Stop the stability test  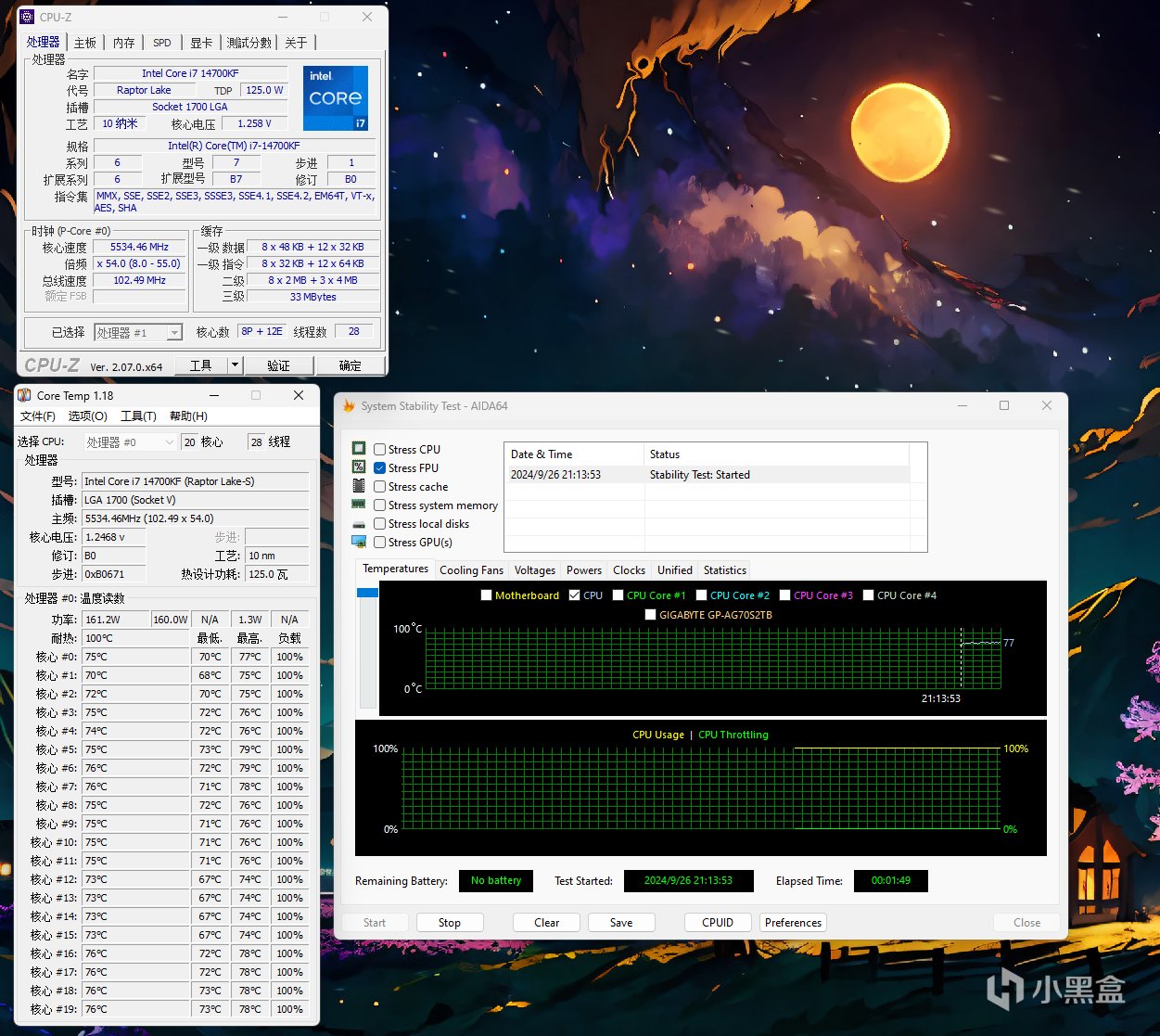click(x=450, y=923)
